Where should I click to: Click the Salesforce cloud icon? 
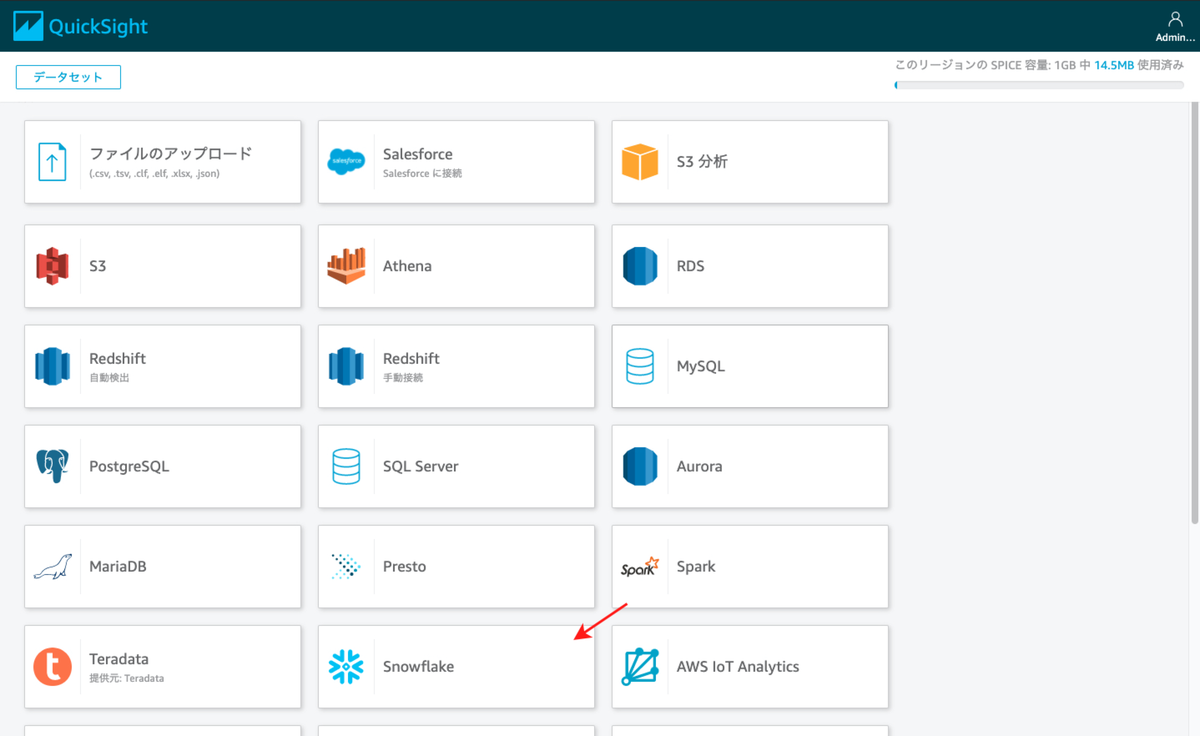pyautogui.click(x=346, y=161)
